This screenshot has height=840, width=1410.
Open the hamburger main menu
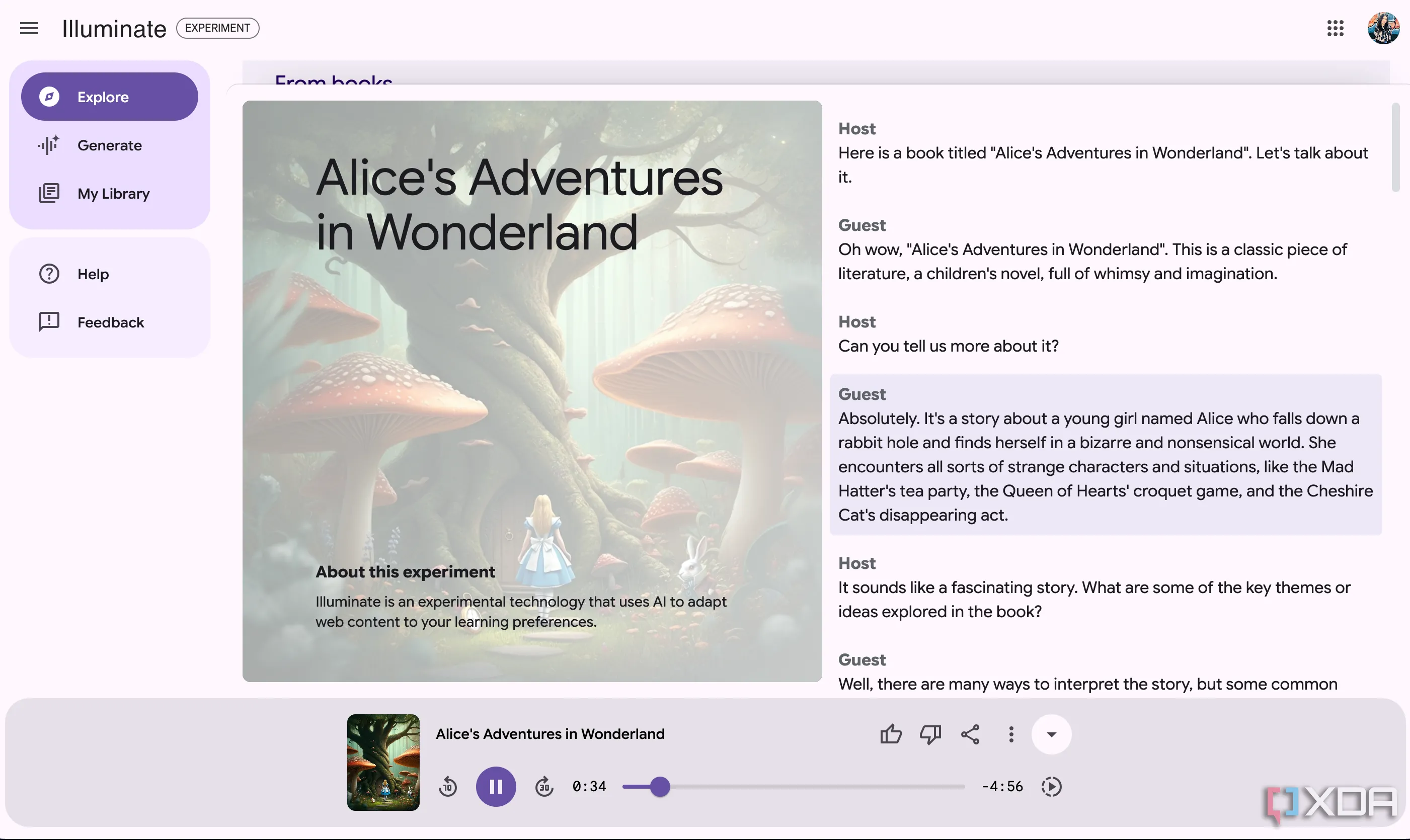tap(29, 28)
